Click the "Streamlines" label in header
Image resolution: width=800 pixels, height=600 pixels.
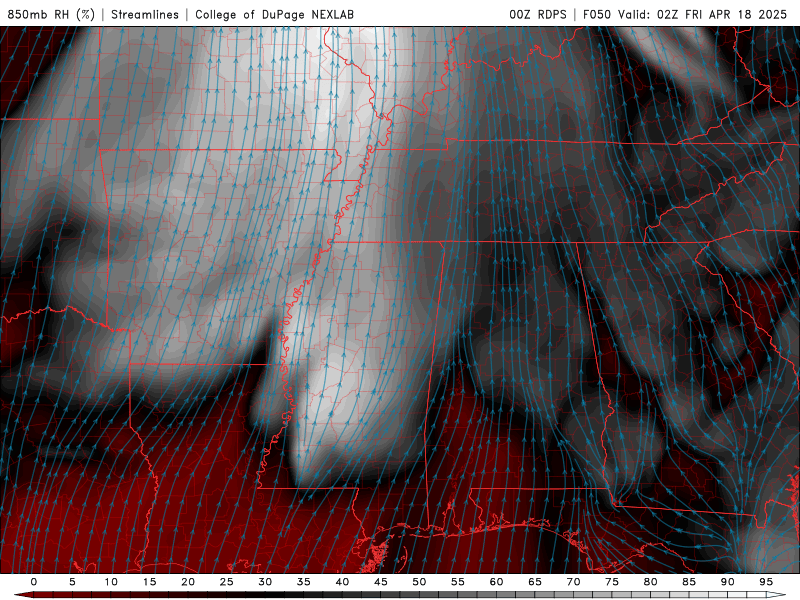(x=145, y=14)
